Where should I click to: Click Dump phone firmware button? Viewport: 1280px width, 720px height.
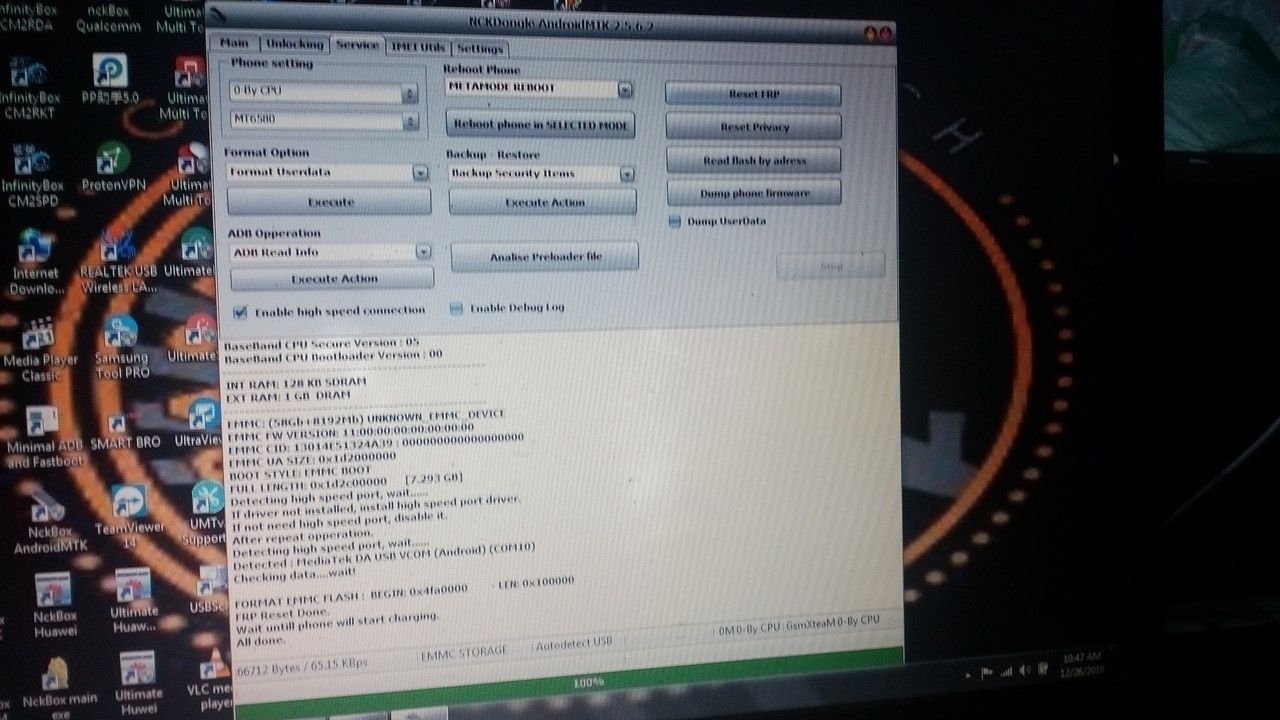(x=755, y=192)
